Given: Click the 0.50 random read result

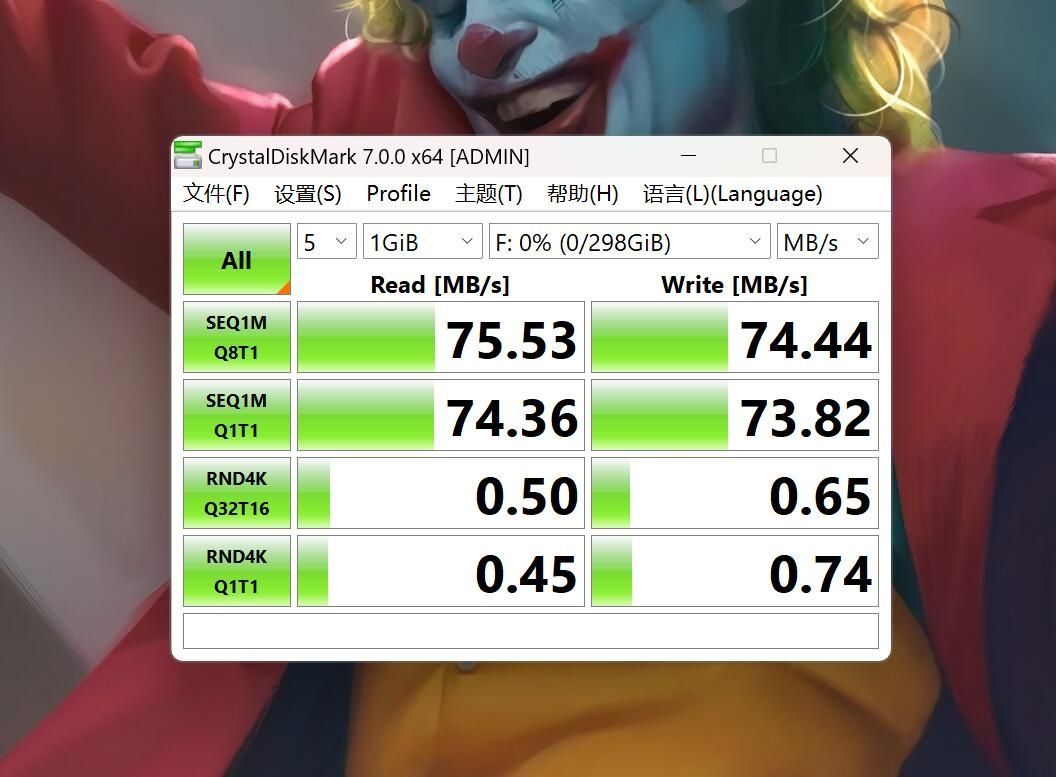Looking at the screenshot, I should pyautogui.click(x=441, y=494).
